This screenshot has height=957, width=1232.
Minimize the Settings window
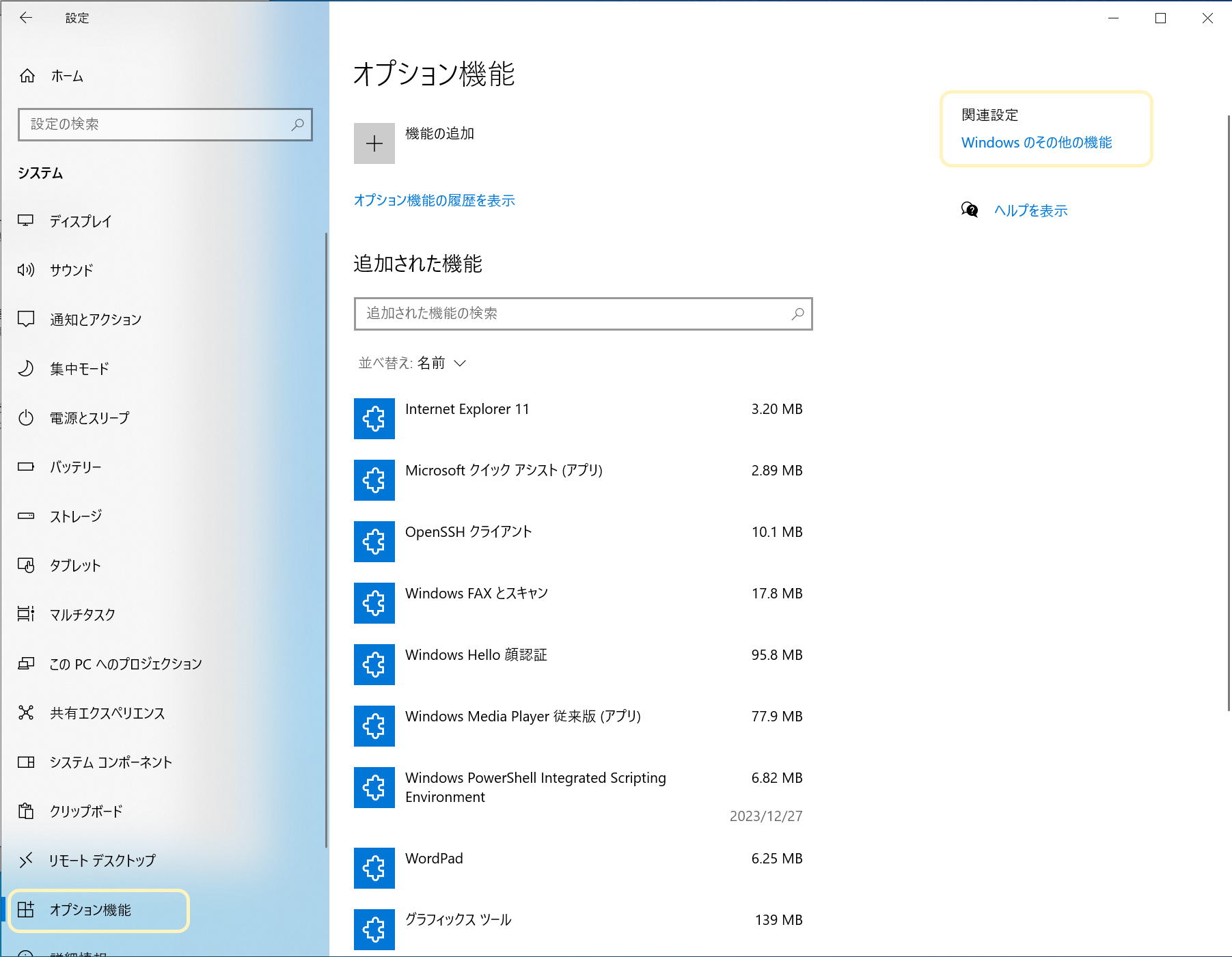point(1113,18)
